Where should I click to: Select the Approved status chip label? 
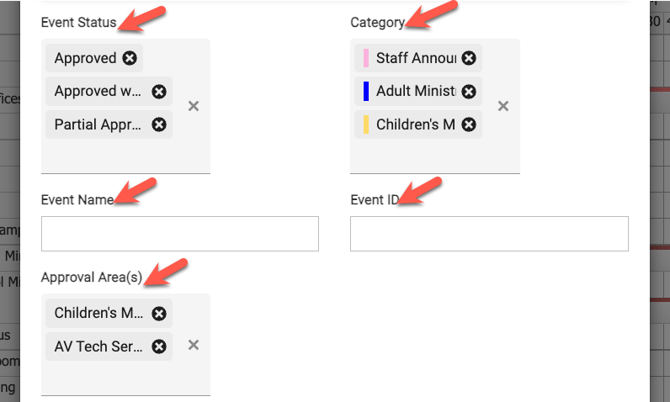point(86,58)
